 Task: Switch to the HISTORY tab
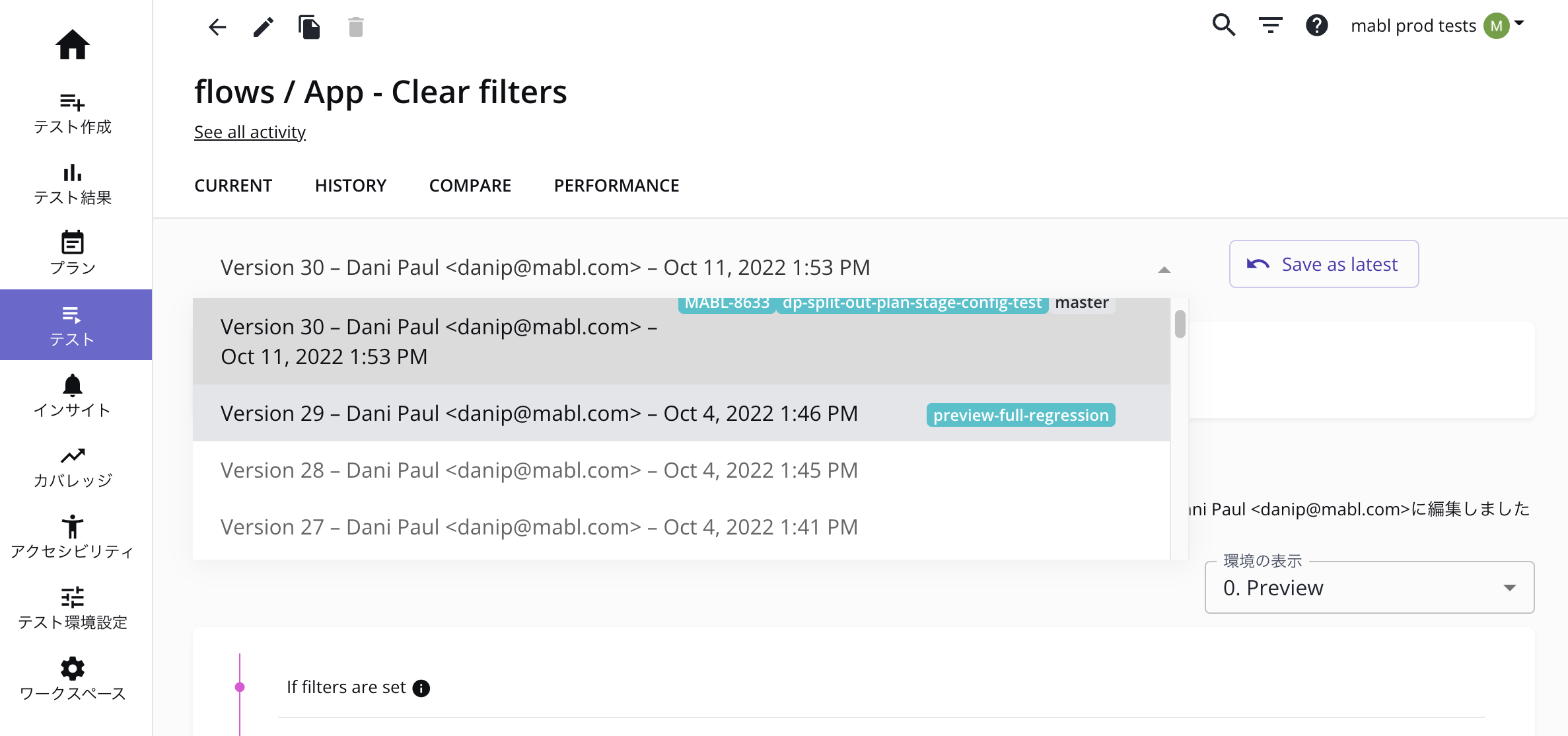[x=351, y=186]
